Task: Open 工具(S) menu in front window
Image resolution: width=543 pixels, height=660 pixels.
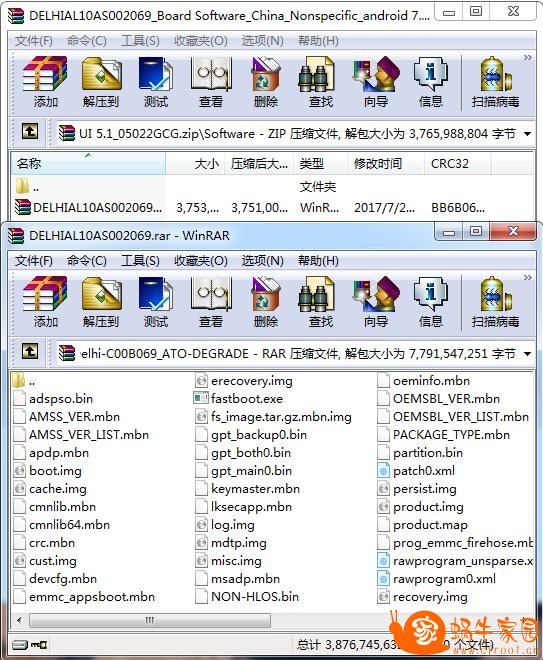Action: (x=140, y=261)
